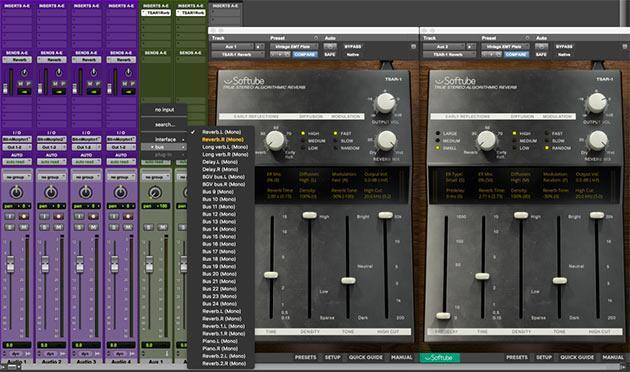Screen dimensions: 630x372
Task: Click the PREDELAY slider in Aux 2 plugin
Action: [444, 316]
